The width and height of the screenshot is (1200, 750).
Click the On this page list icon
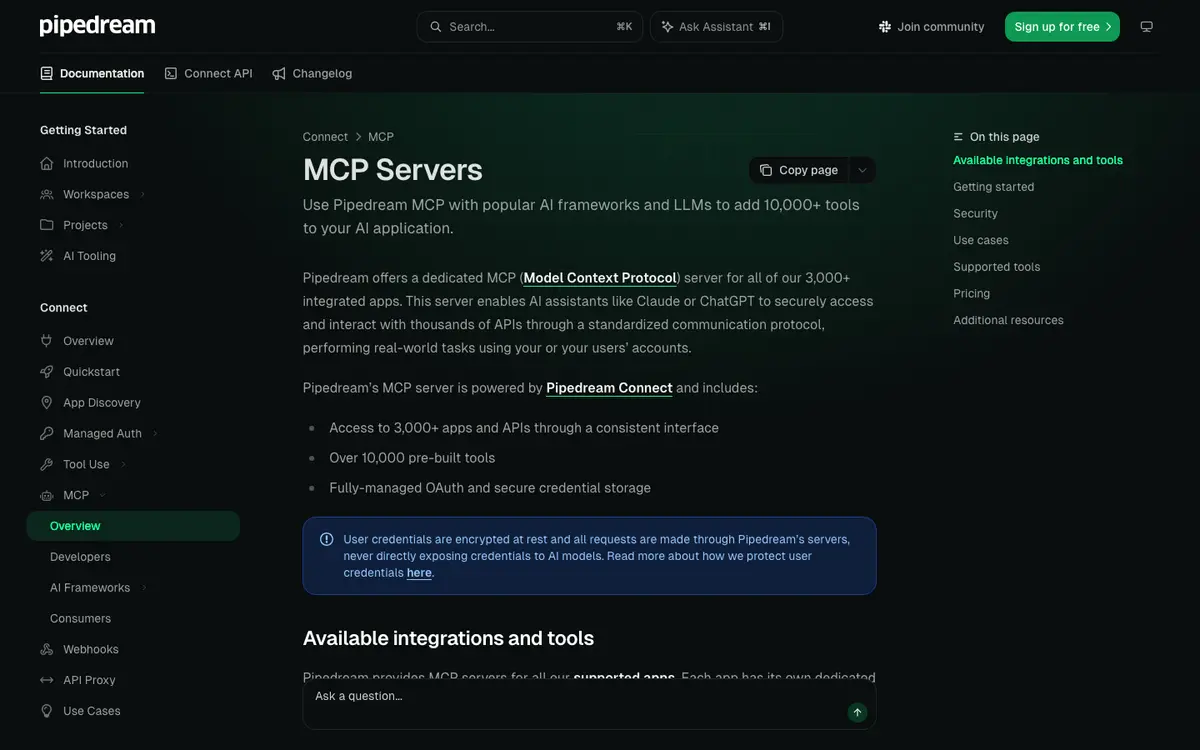(959, 137)
